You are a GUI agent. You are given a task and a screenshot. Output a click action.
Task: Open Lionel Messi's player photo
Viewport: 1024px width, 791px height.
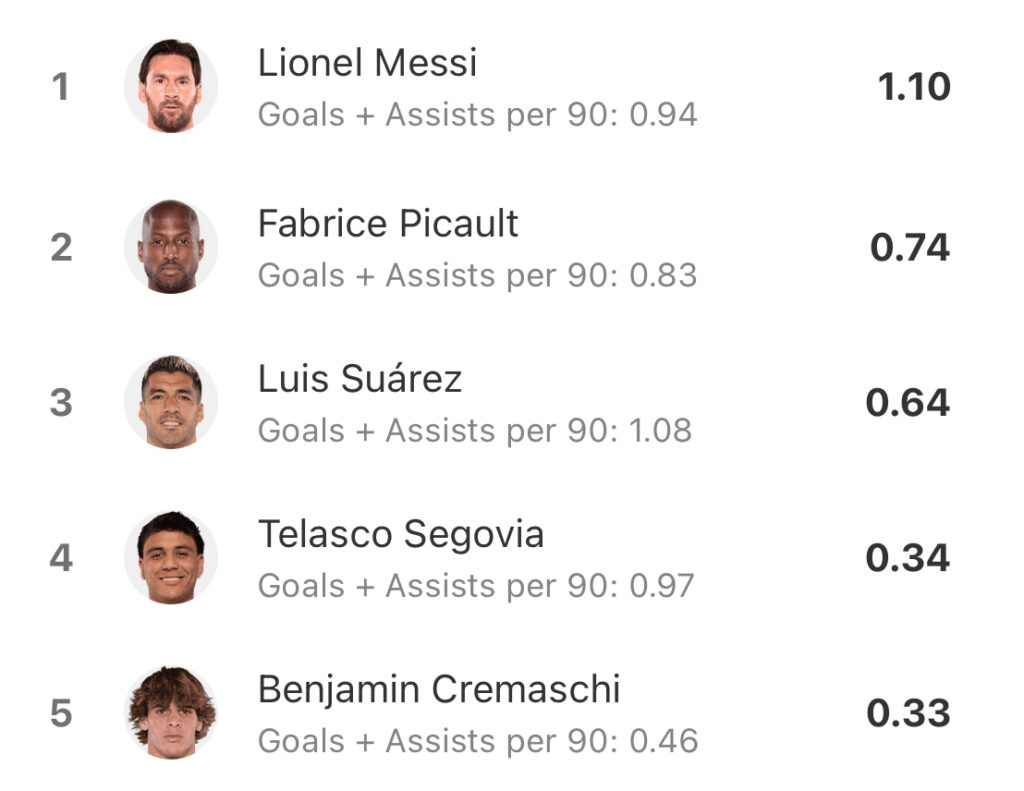171,86
